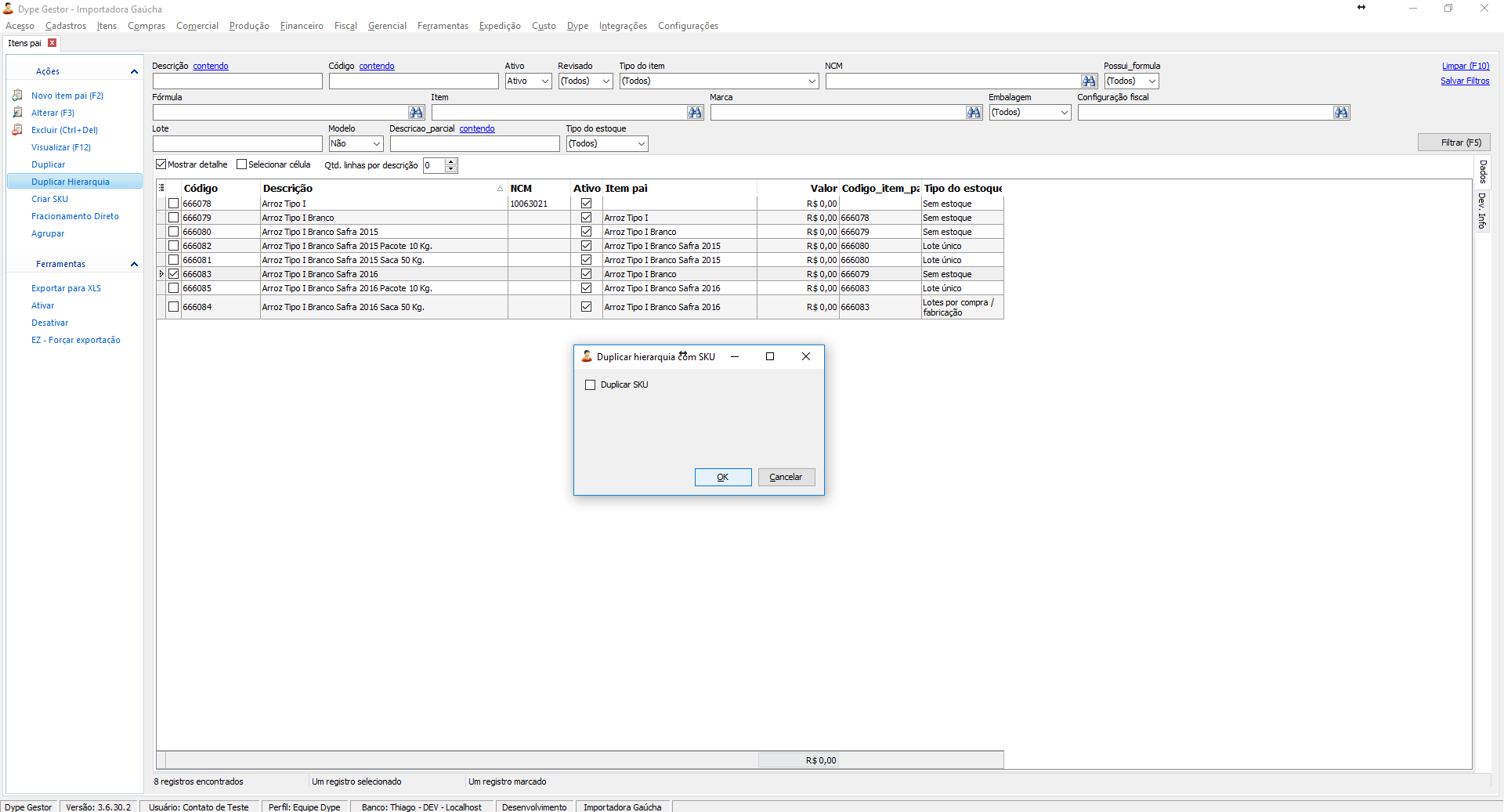Open Marca search binoculars icon
1504x812 pixels.
point(974,113)
